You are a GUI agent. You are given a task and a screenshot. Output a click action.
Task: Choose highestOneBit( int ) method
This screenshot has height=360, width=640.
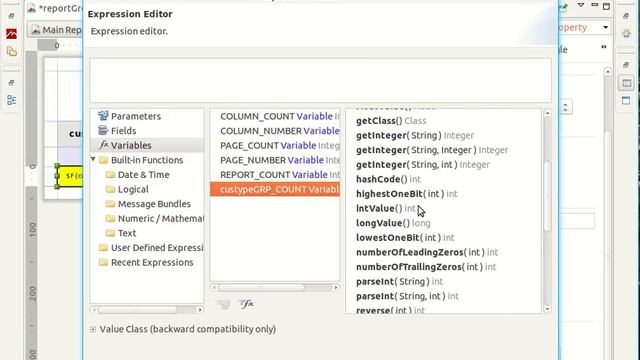coord(407,194)
